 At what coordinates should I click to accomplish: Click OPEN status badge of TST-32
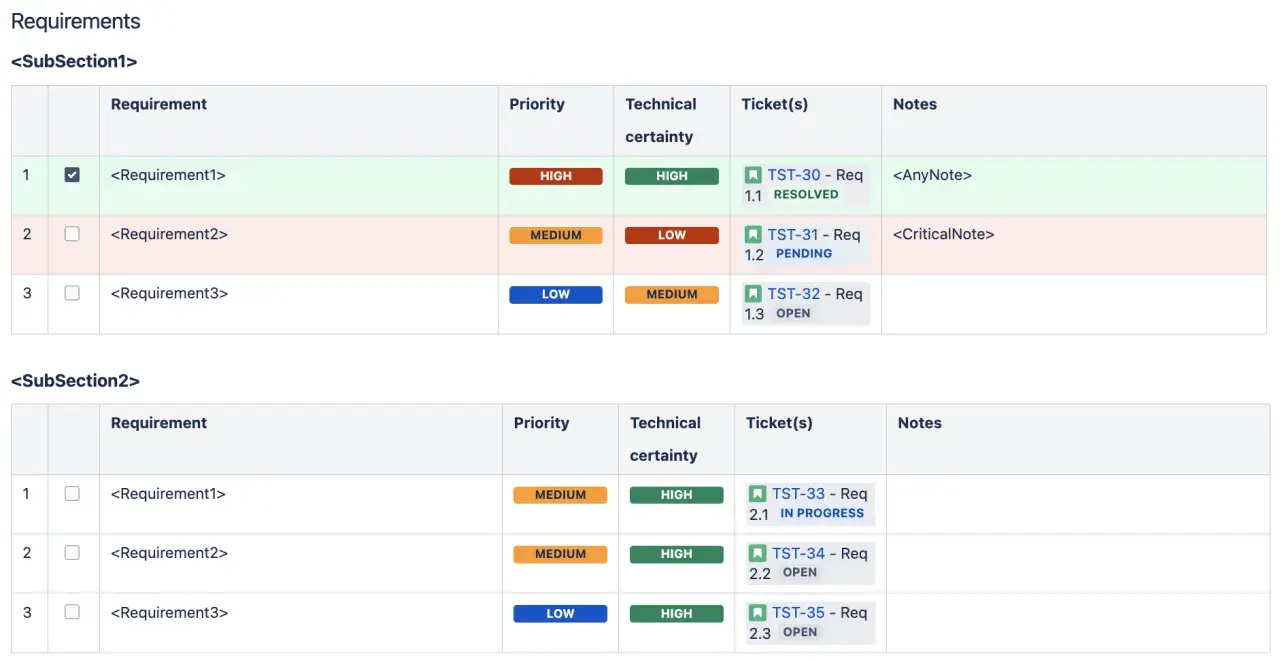coord(794,313)
